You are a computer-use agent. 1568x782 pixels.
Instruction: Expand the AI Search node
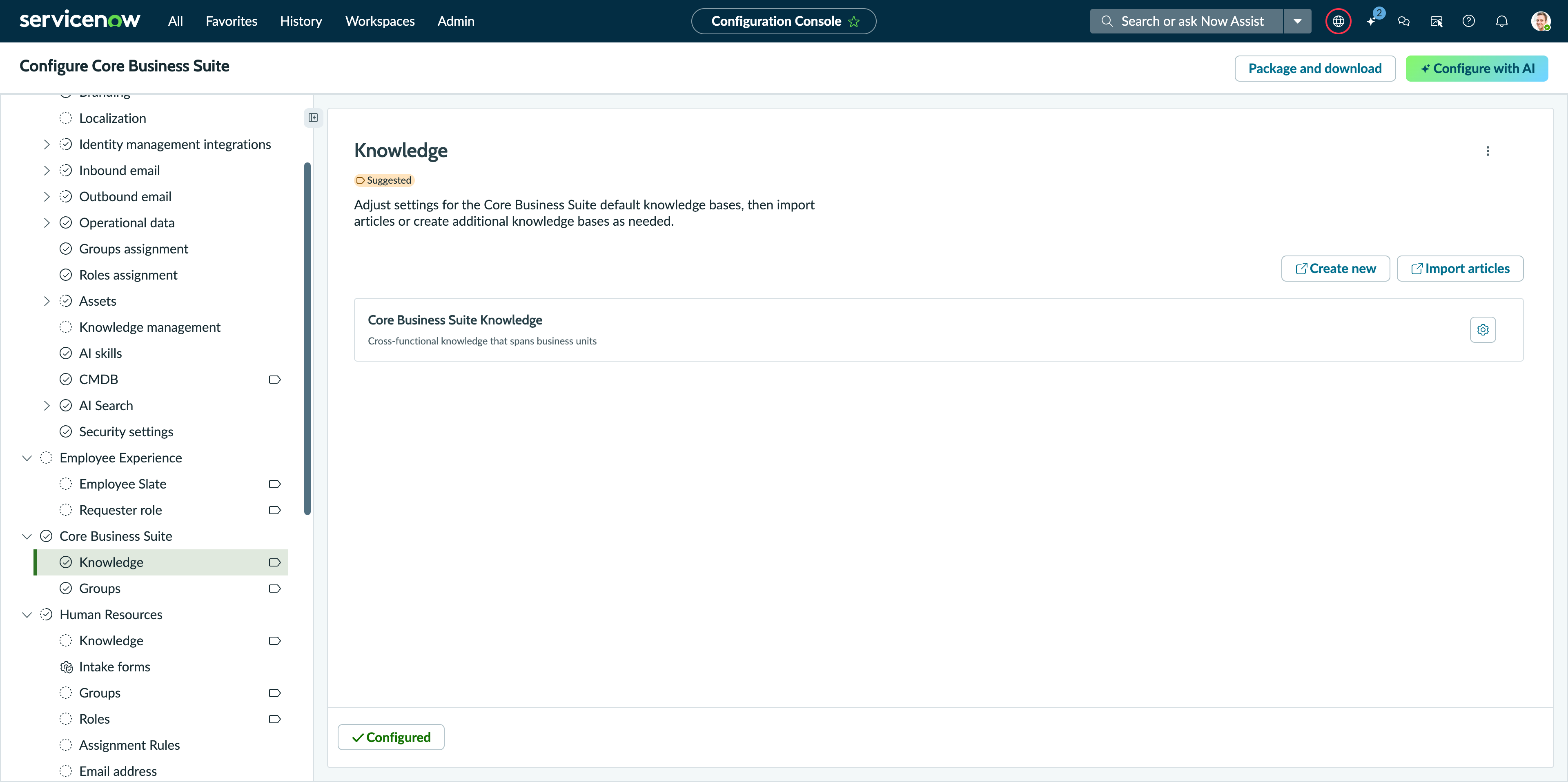46,405
